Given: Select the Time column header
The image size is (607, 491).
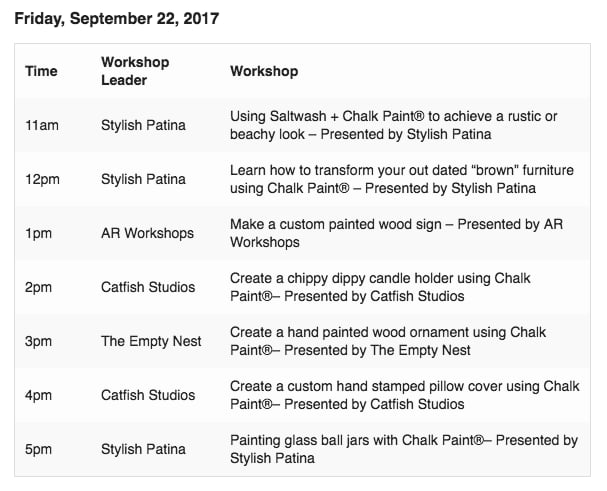Looking at the screenshot, I should [x=41, y=71].
